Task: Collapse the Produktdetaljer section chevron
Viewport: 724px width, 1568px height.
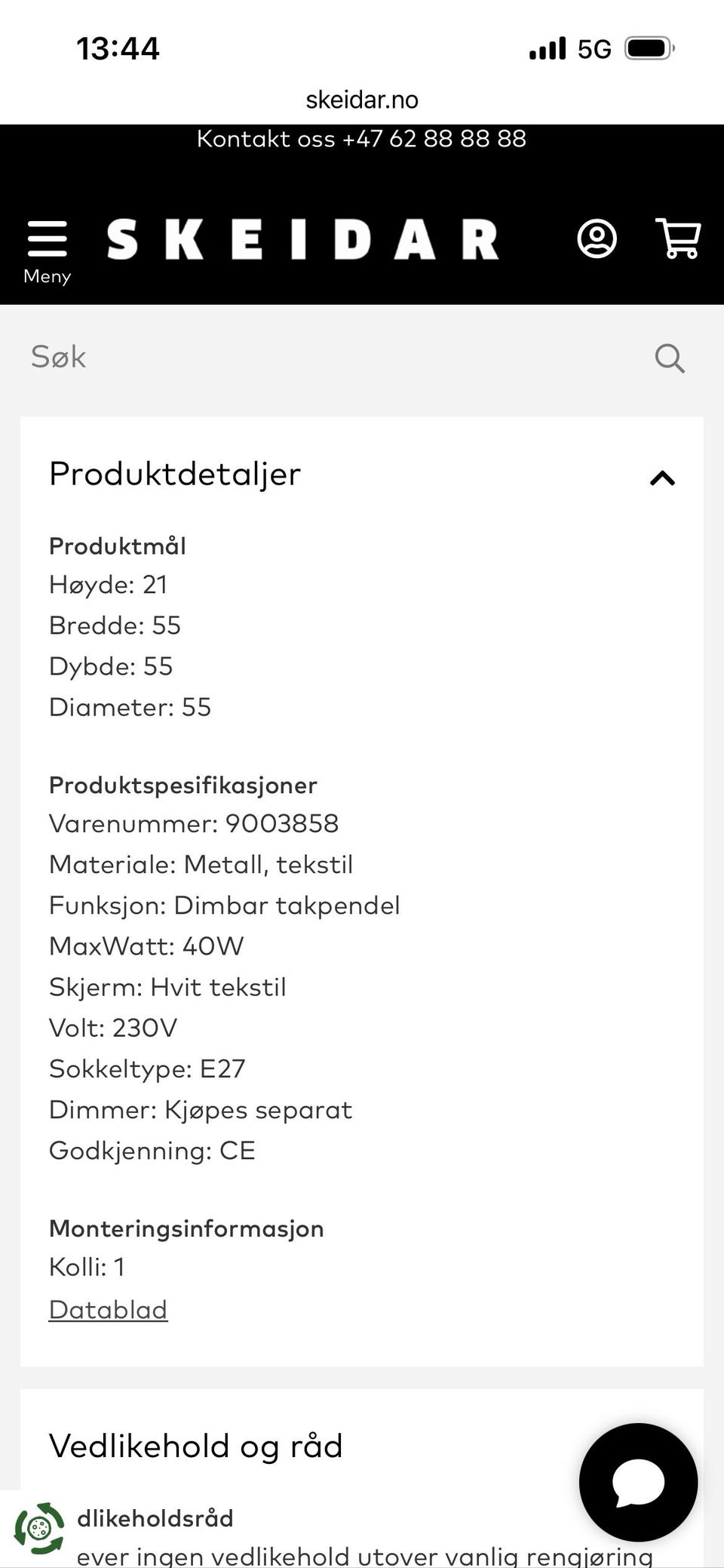Action: 662,478
